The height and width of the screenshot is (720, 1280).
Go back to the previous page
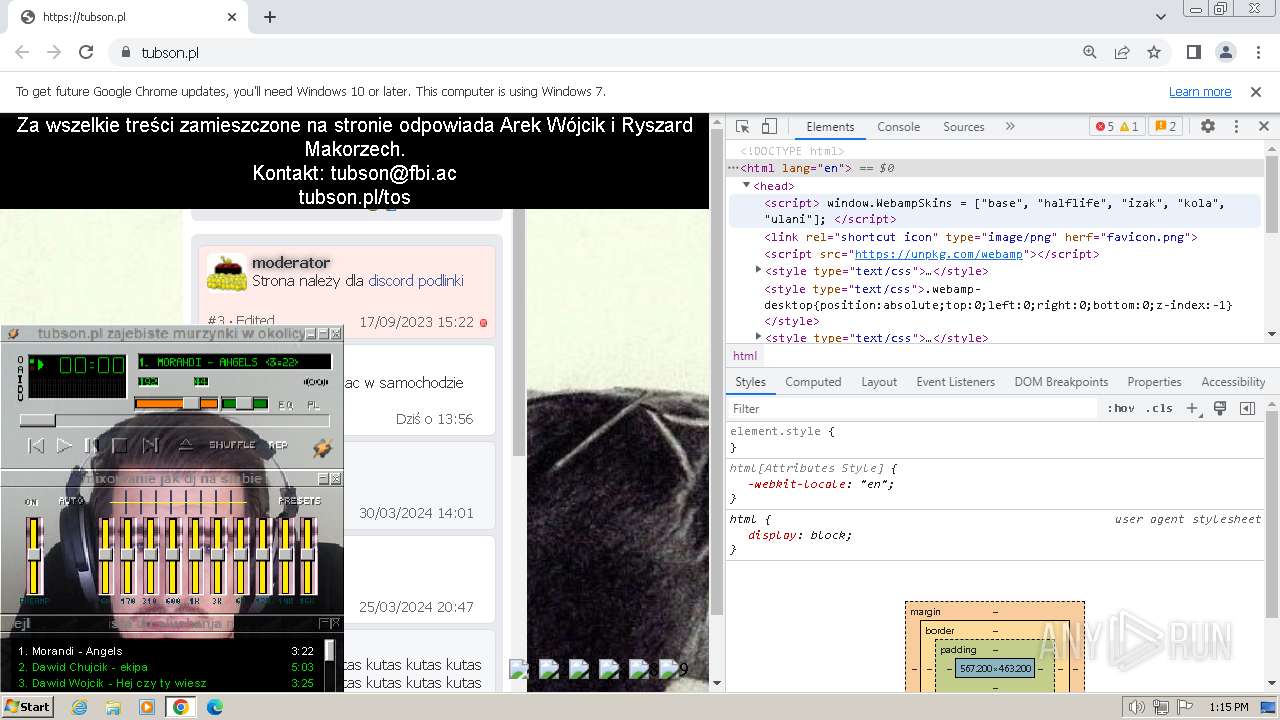click(22, 52)
